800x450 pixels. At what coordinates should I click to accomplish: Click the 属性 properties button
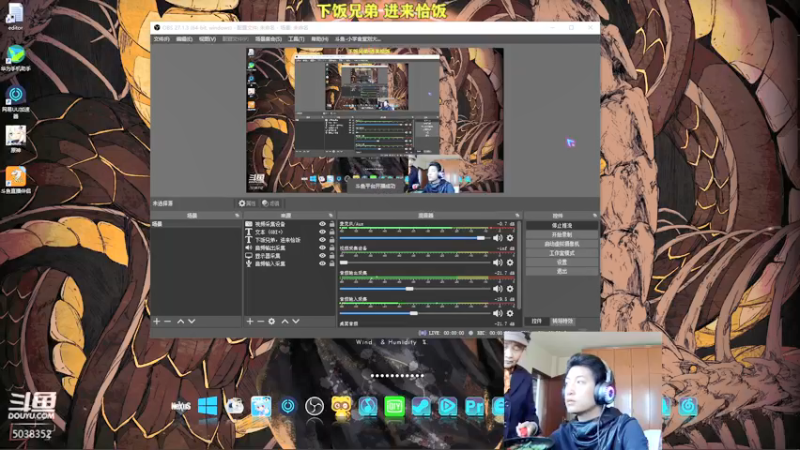[x=247, y=204]
